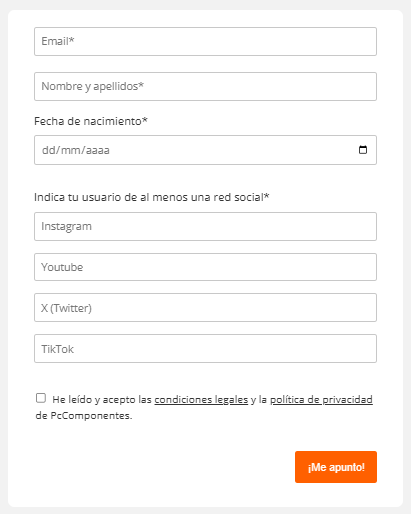Click the 'de PcComponentes.' text
The width and height of the screenshot is (411, 514).
[84, 416]
